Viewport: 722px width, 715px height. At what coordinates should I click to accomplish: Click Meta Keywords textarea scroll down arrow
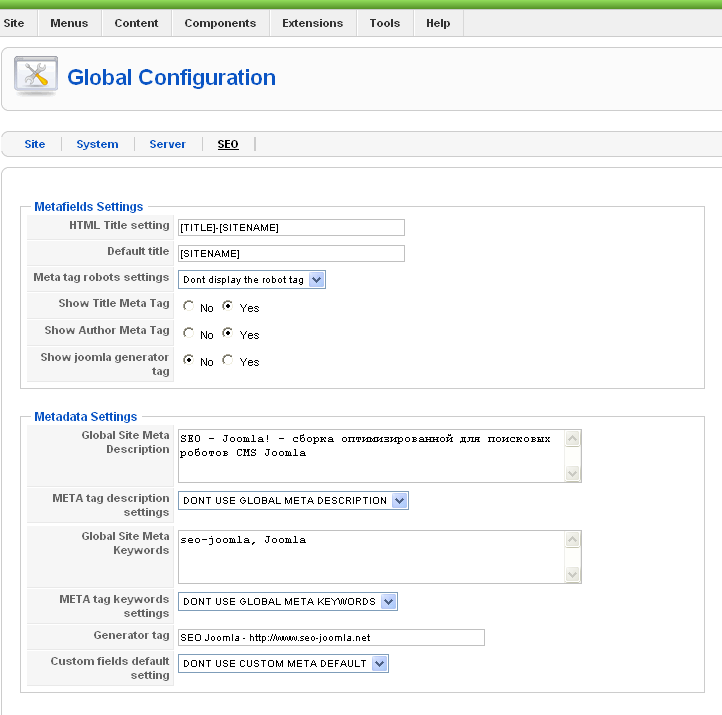(572, 574)
